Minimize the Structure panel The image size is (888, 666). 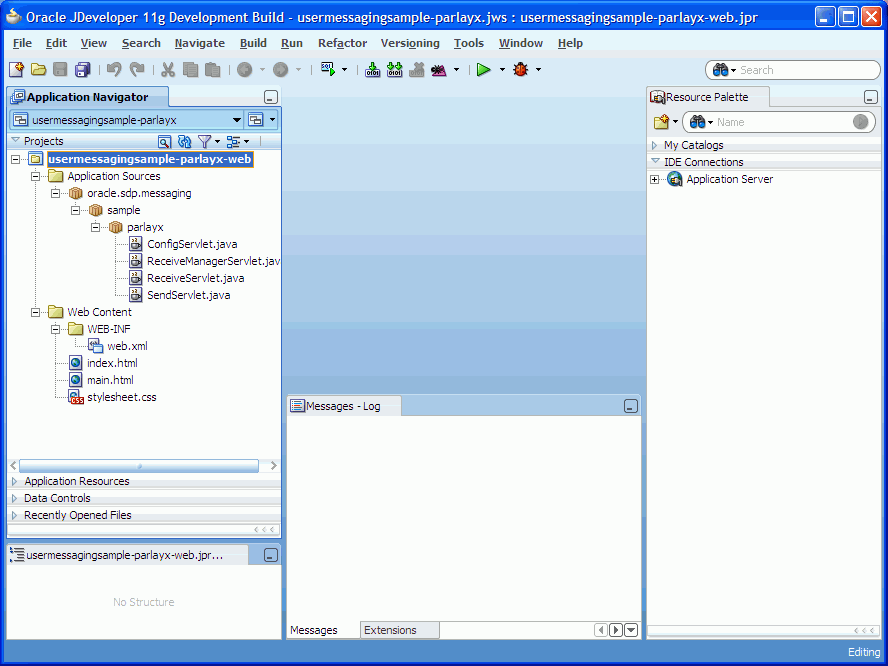click(271, 555)
